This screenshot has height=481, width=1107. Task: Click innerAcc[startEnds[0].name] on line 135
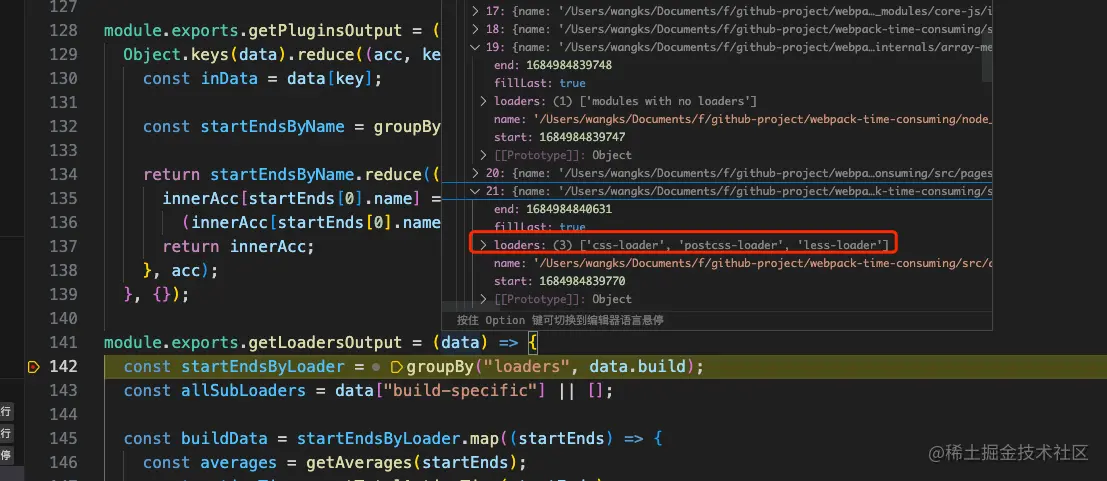coord(292,198)
